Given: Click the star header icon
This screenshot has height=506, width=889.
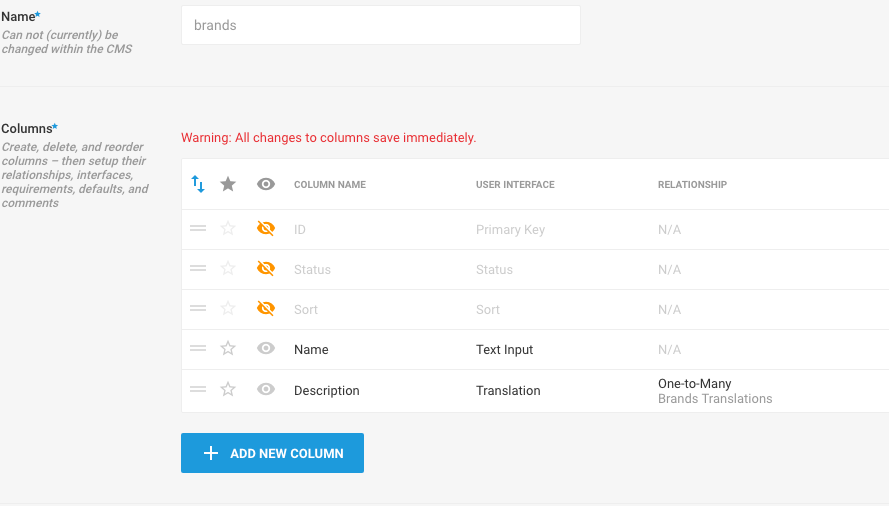Looking at the screenshot, I should click(x=228, y=184).
